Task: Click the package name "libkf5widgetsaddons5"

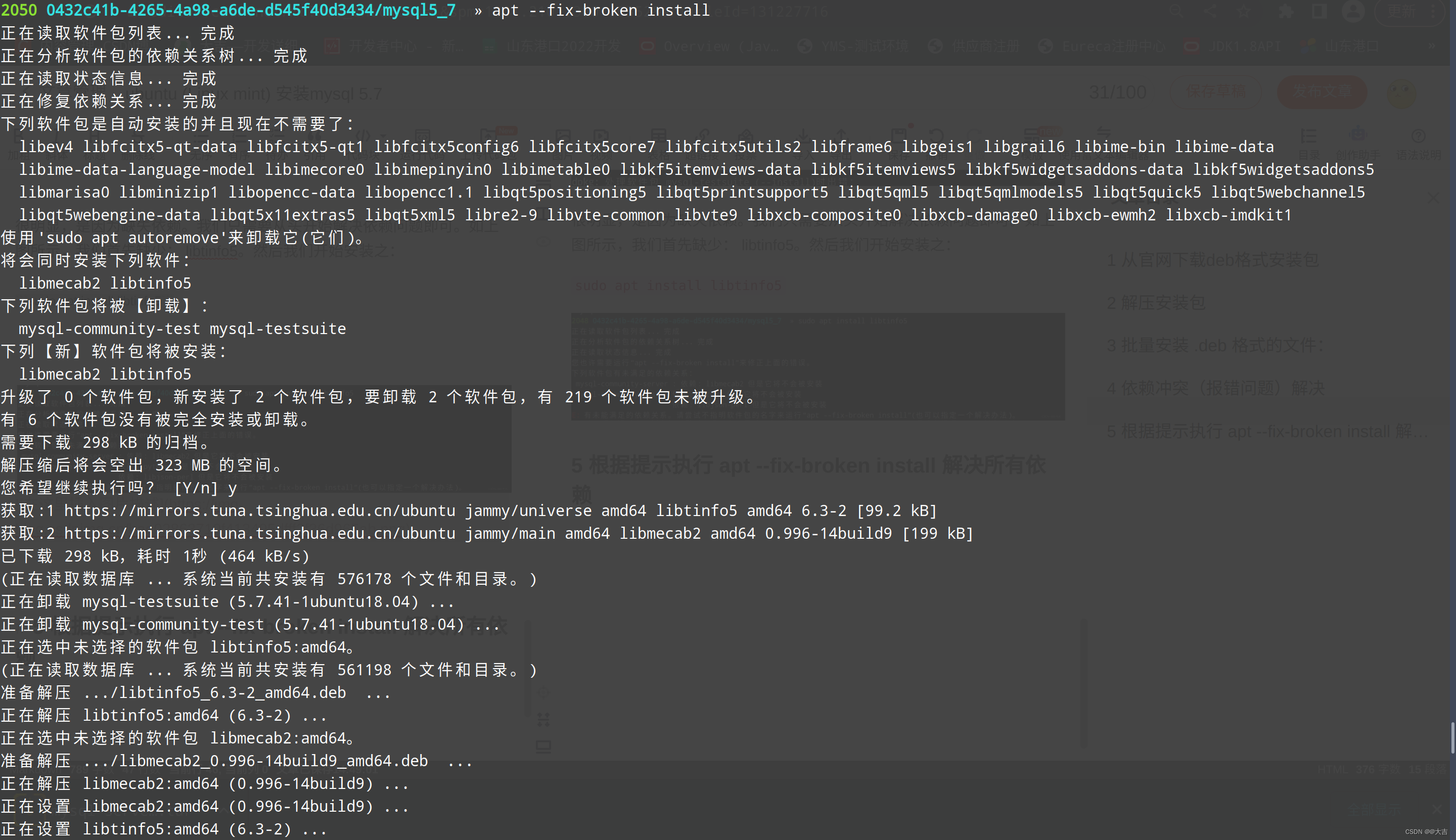Action: 1284,170
